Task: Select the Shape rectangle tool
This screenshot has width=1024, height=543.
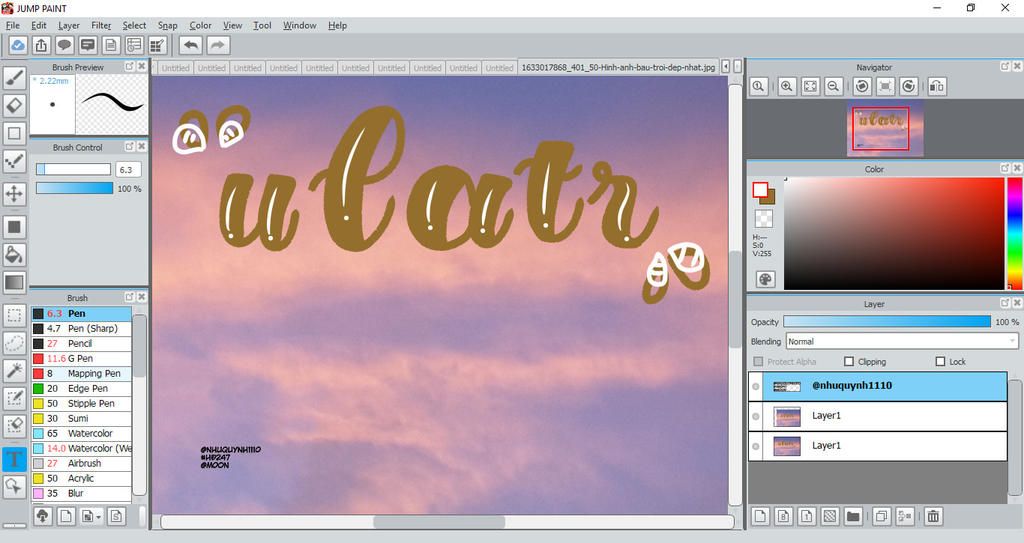Action: pos(14,133)
